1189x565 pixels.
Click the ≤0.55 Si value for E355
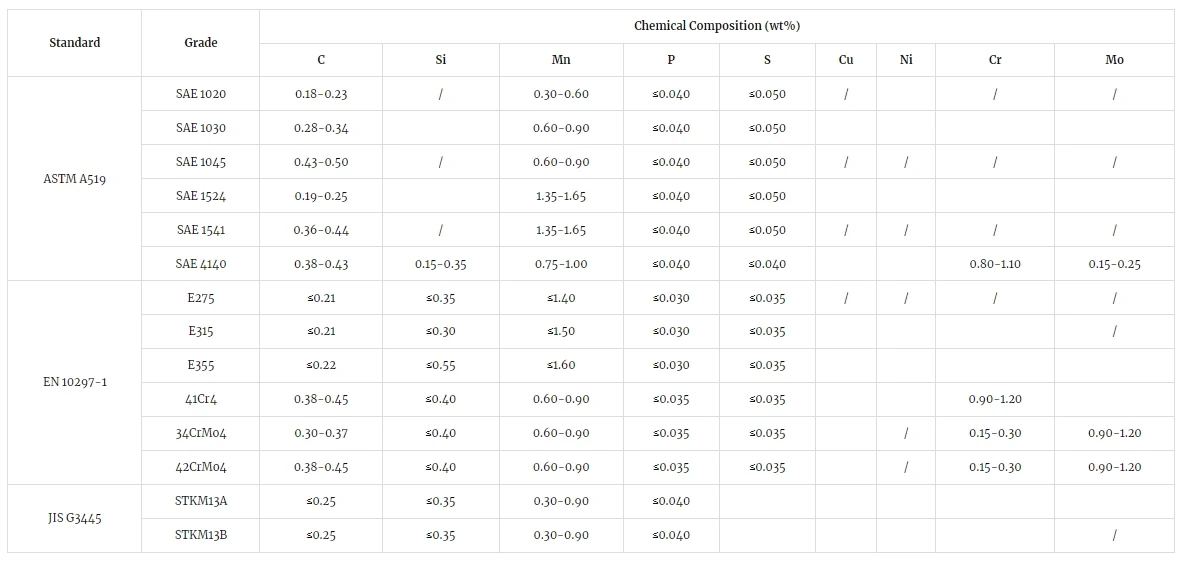click(x=441, y=366)
